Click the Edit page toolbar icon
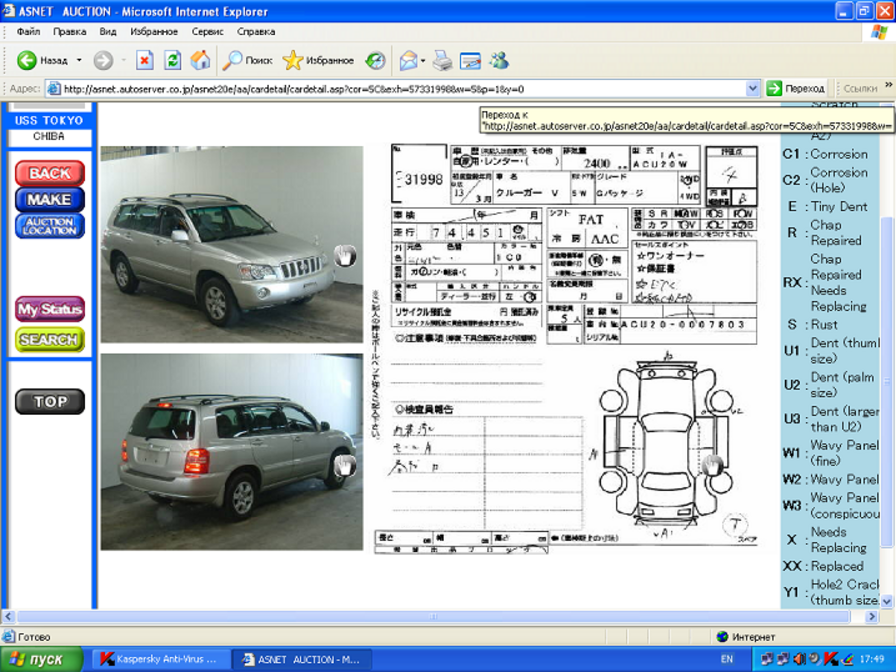This screenshot has width=896, height=672. pyautogui.click(x=470, y=60)
